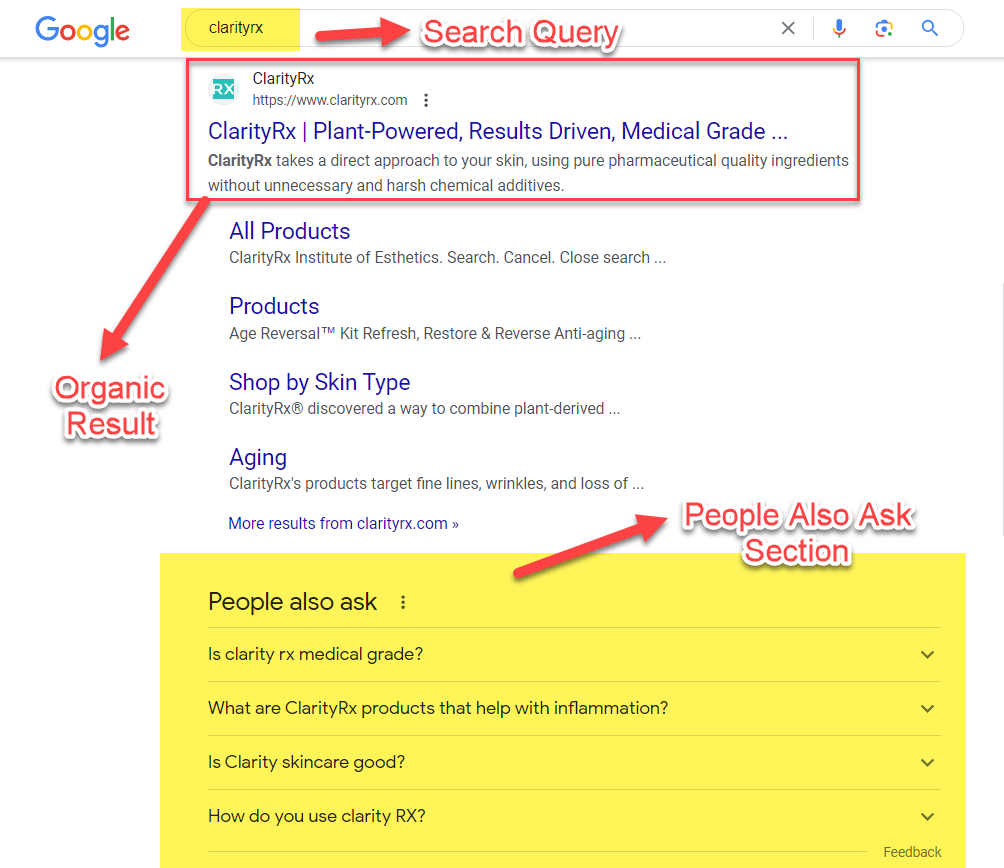Open the ClarityRx RX favicon
Screen dimensions: 1004x868
[223, 89]
